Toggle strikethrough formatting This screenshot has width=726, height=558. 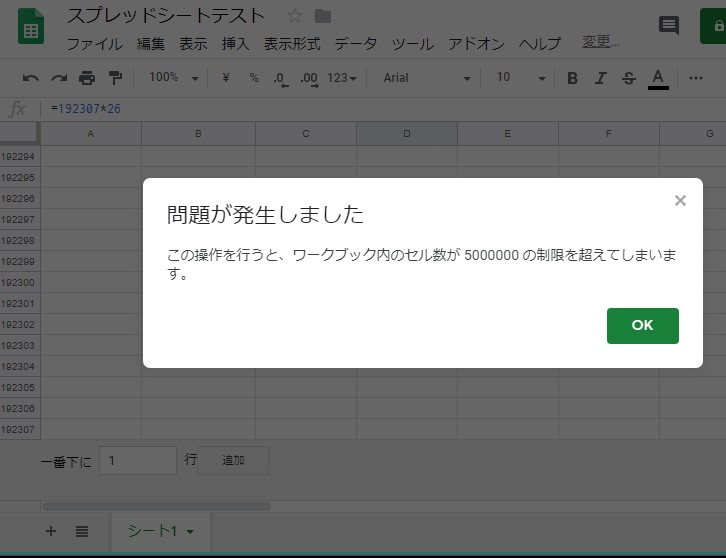pos(628,78)
